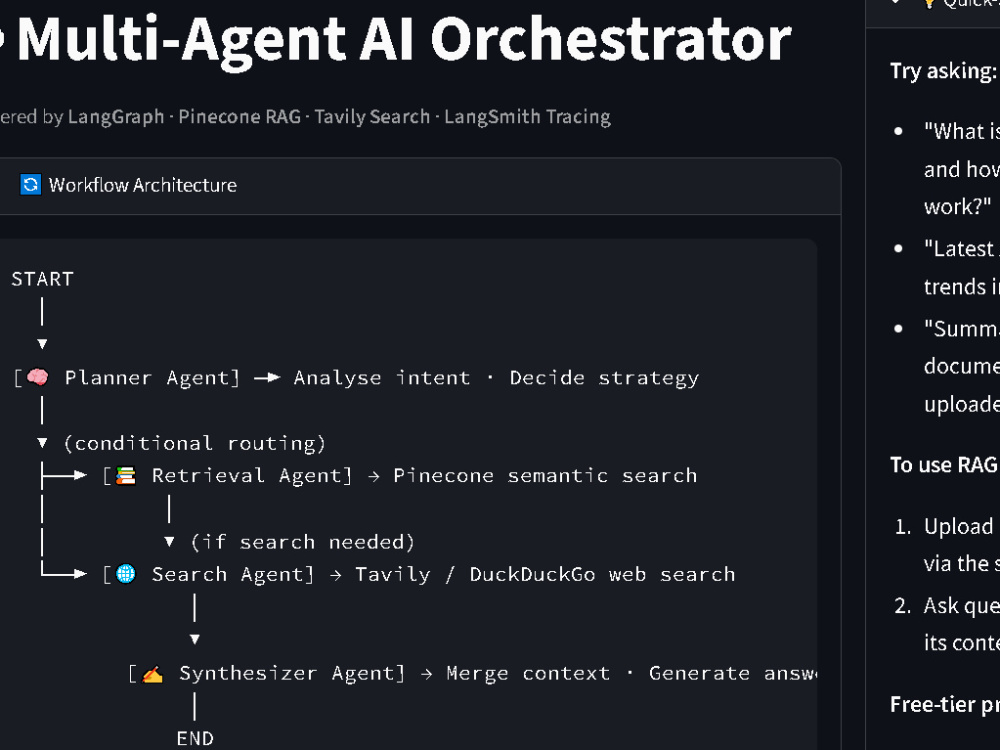Click the globe icon beside Search Agent

126,574
